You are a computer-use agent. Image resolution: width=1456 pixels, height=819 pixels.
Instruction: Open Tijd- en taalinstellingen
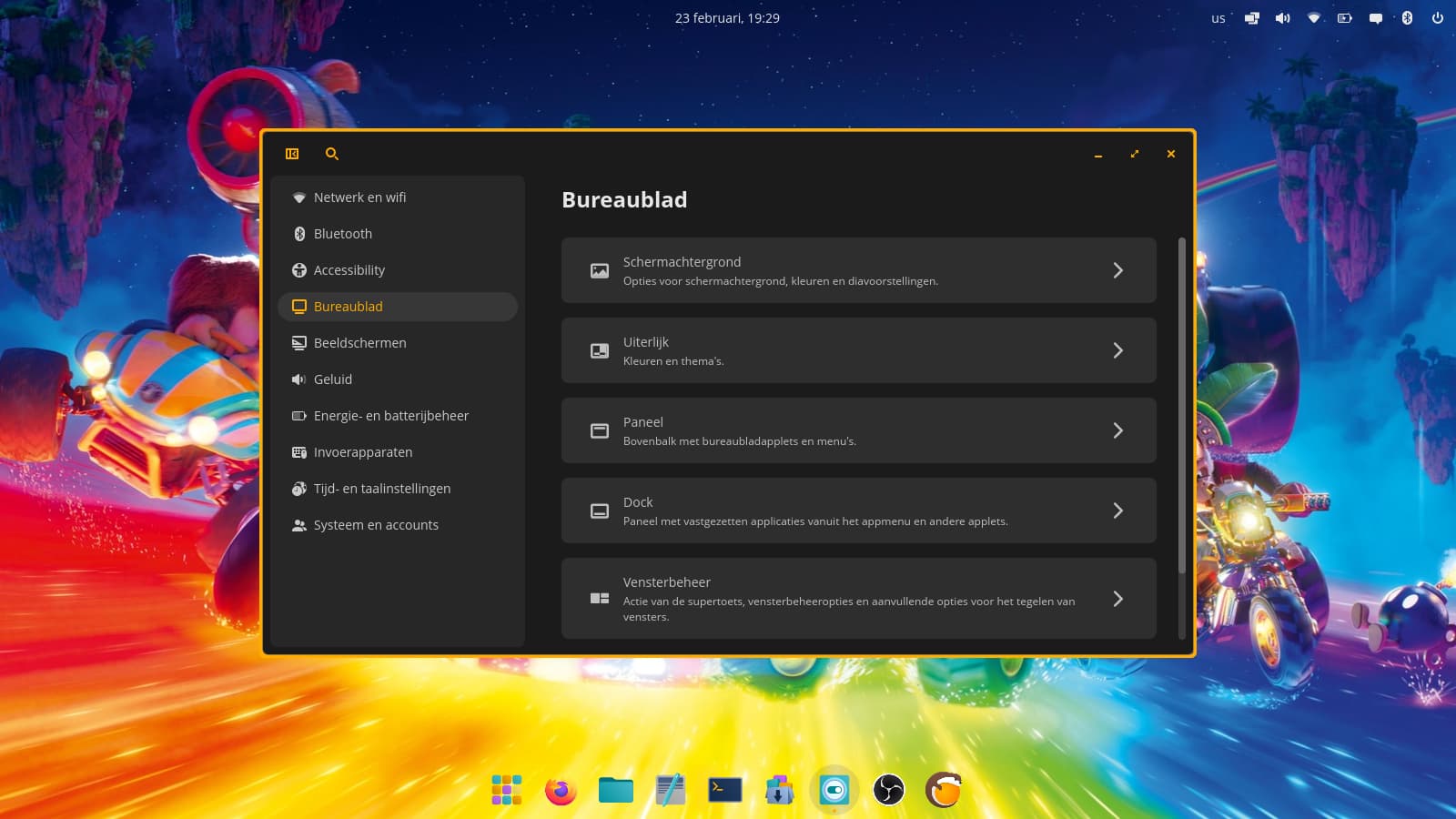click(398, 489)
